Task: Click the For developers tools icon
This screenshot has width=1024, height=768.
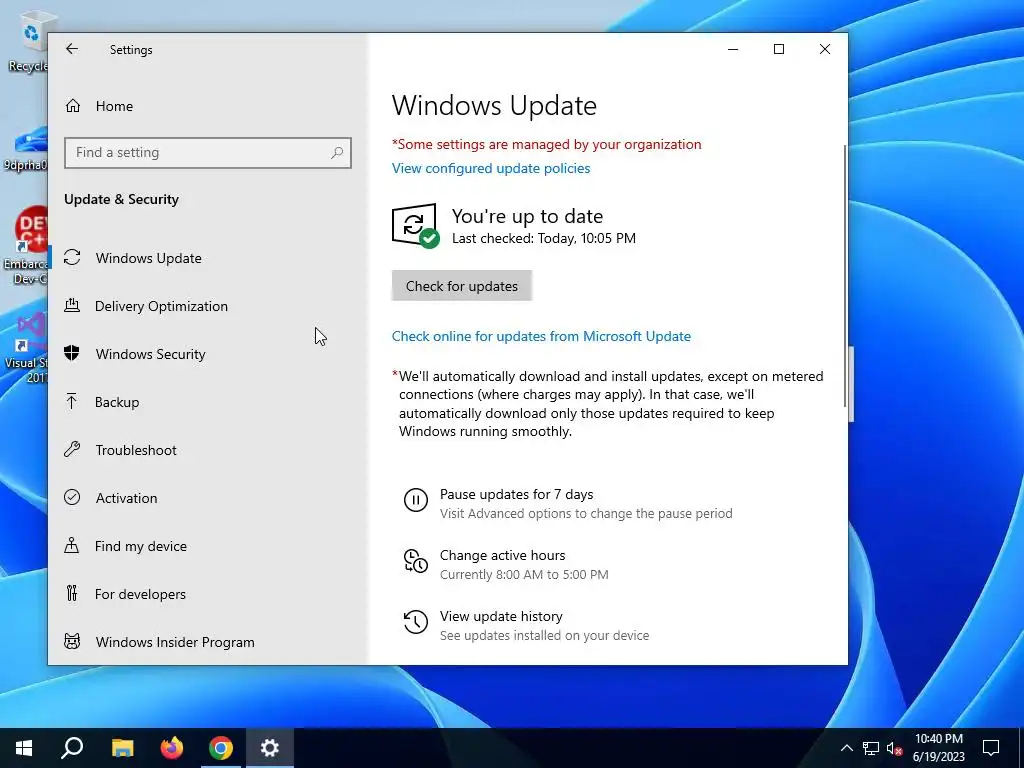Action: pos(72,593)
